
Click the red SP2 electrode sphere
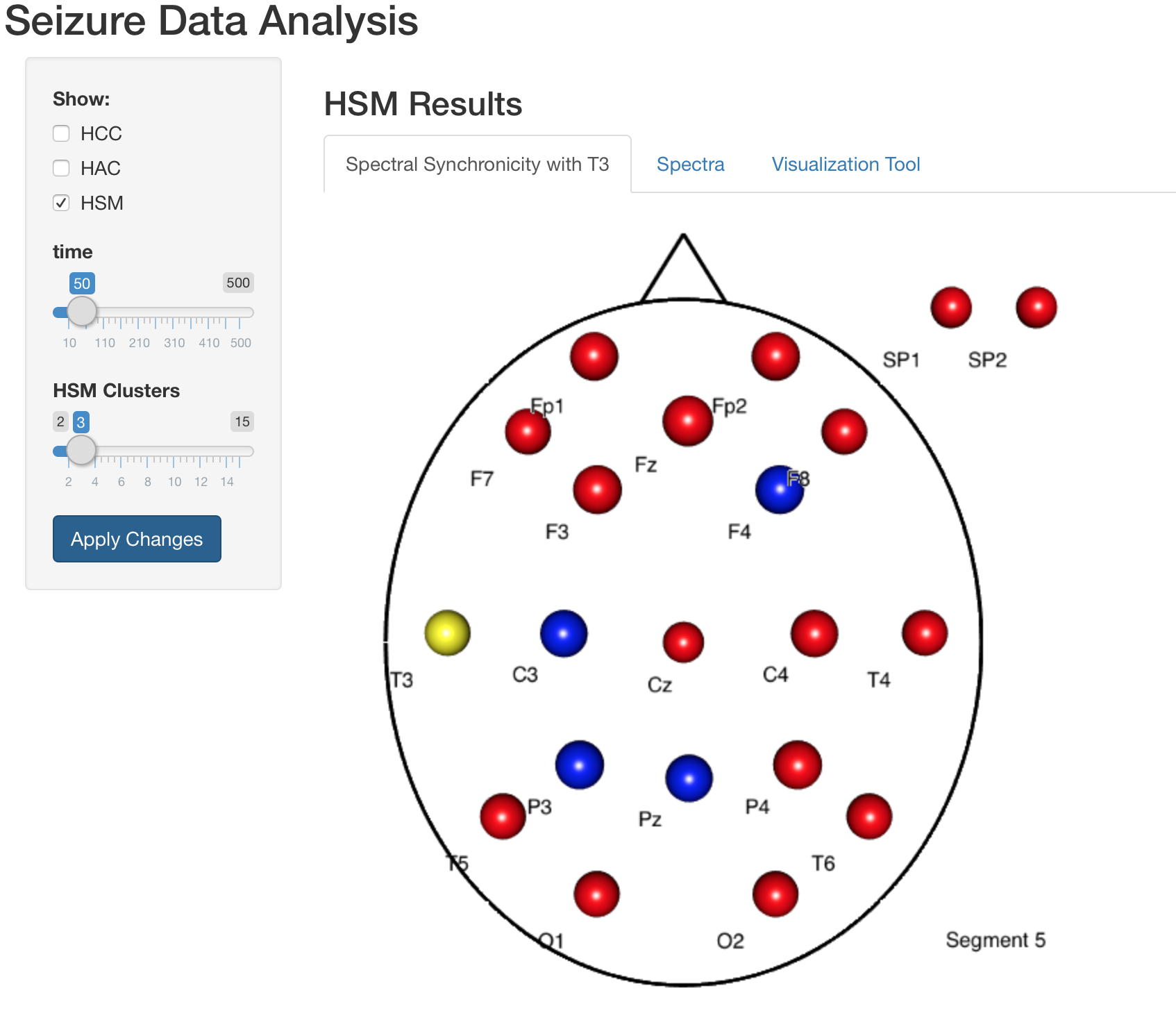(1036, 307)
